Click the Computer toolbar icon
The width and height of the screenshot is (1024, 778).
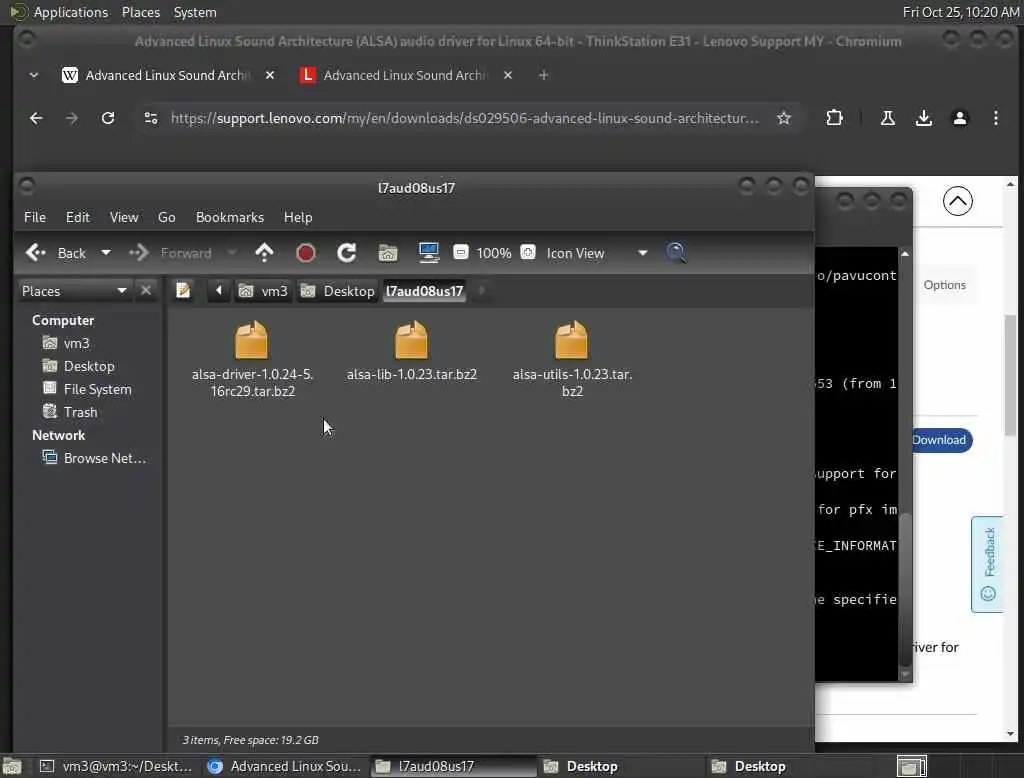429,253
